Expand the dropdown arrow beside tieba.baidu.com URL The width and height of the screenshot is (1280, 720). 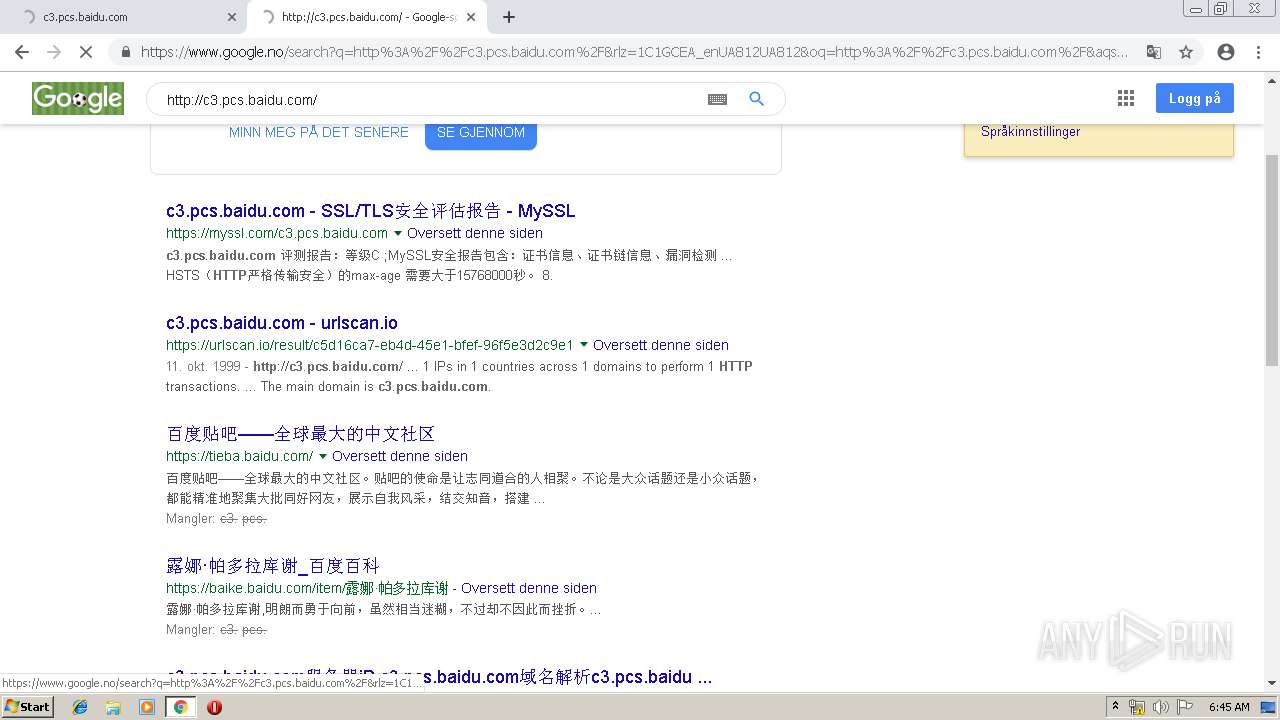click(323, 456)
